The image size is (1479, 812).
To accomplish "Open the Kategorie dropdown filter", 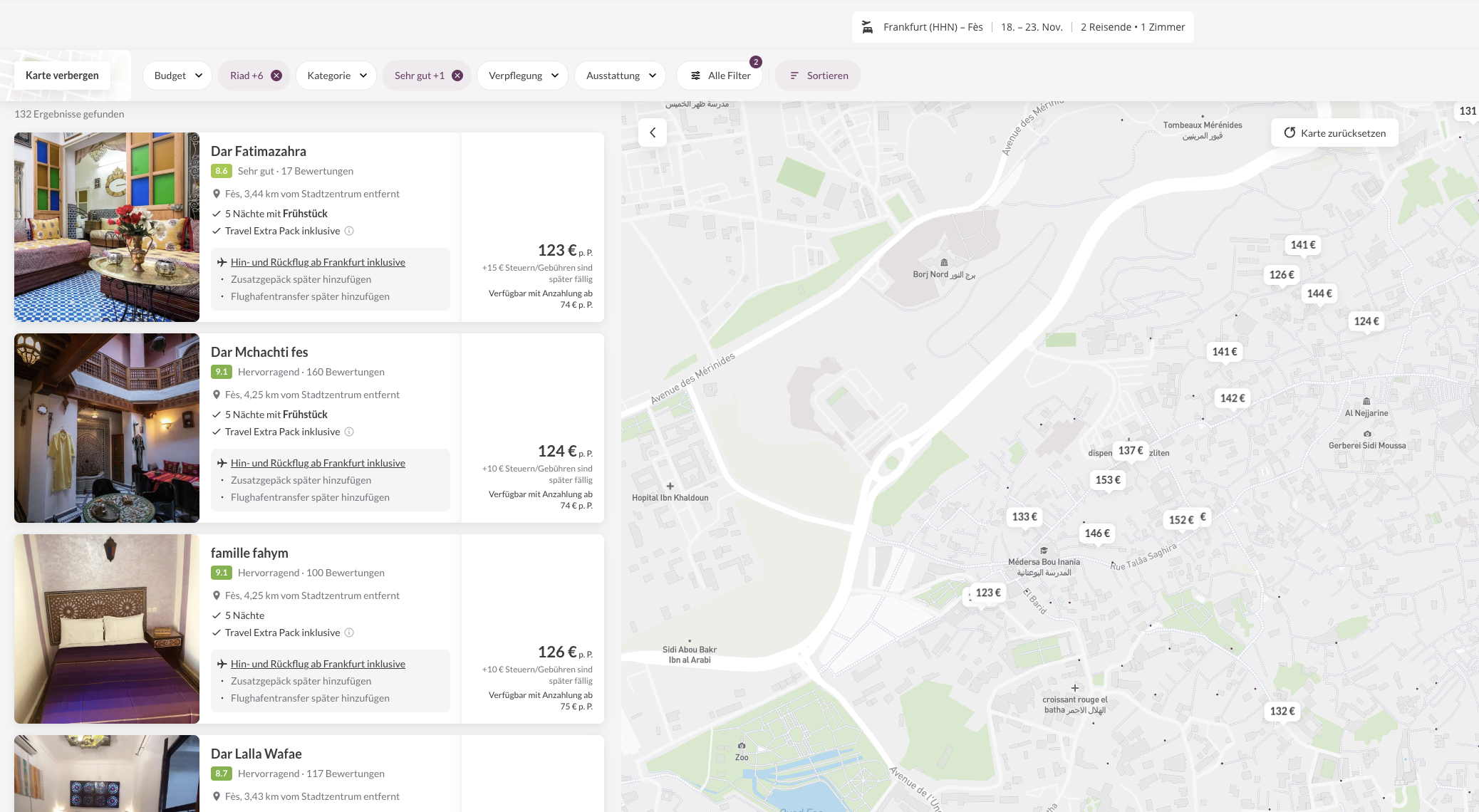I will click(x=336, y=76).
